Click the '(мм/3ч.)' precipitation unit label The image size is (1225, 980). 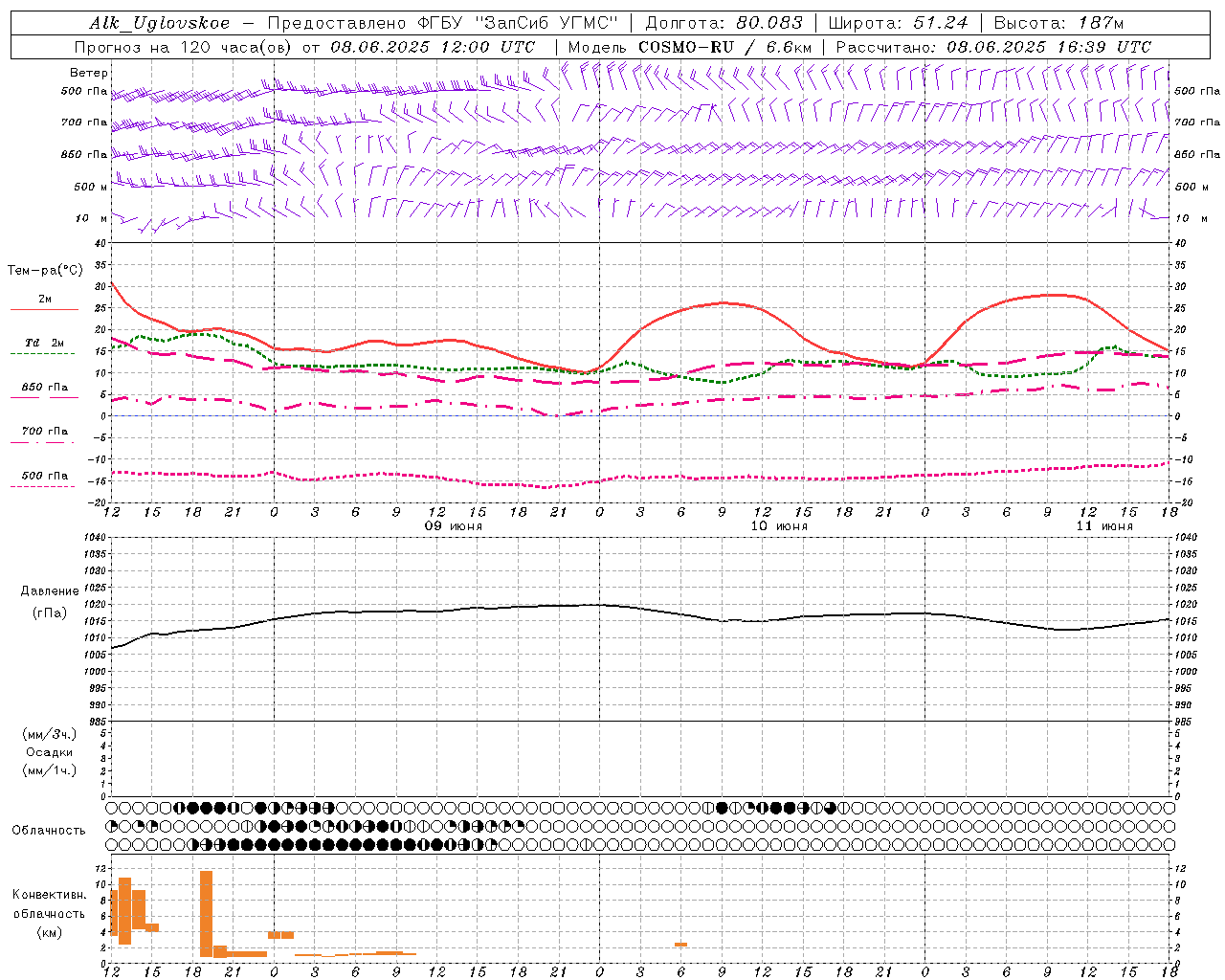50,734
